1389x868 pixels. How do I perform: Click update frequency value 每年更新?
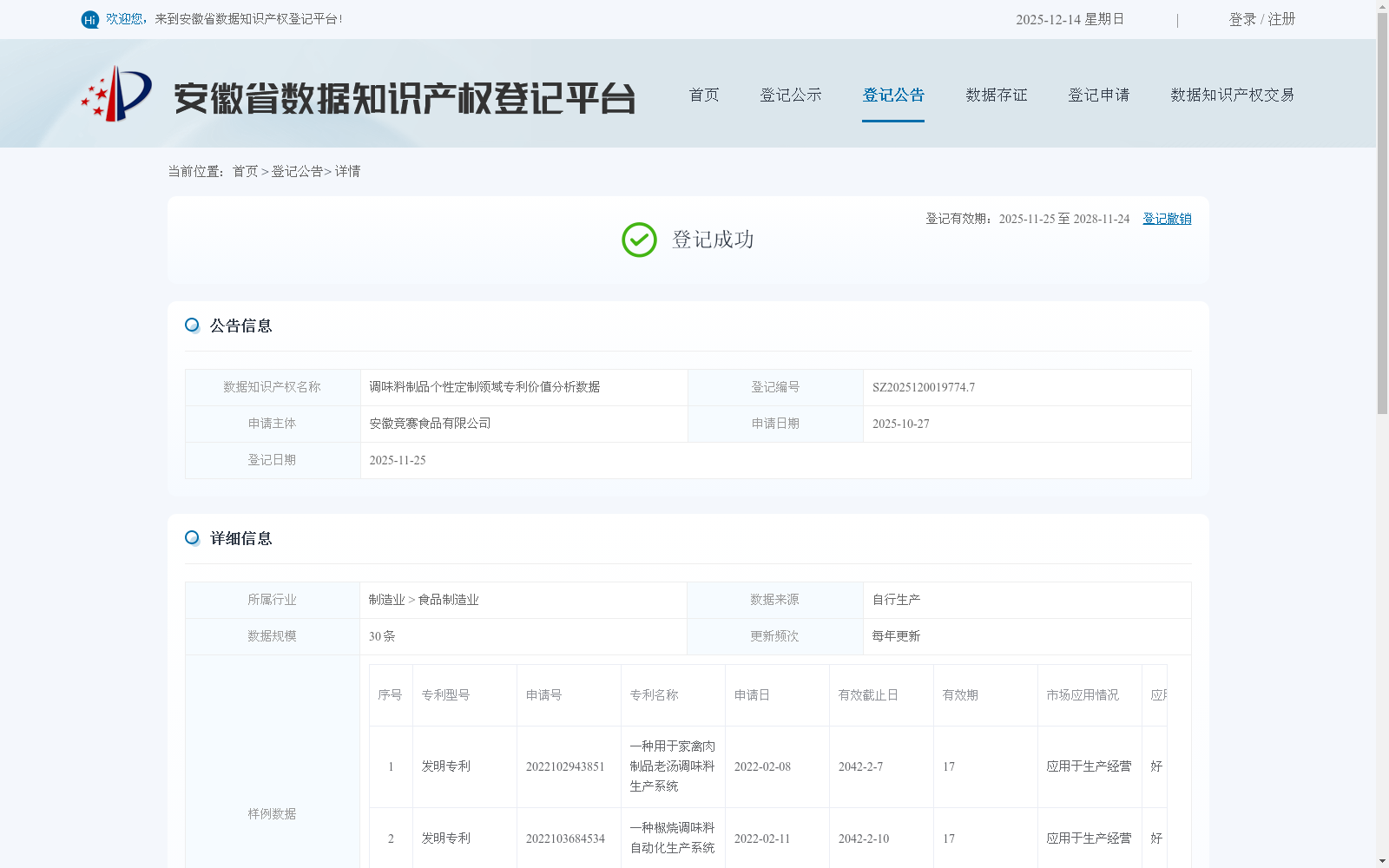pos(896,636)
